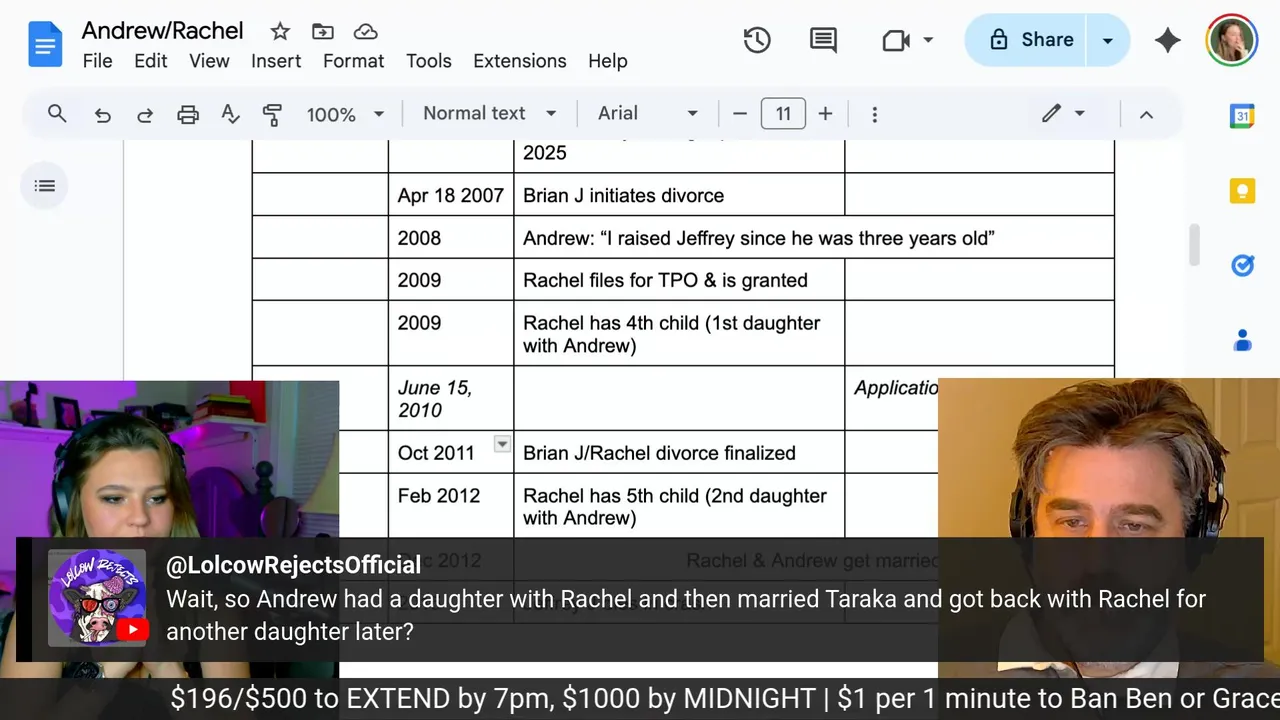Open the Normal text style dropdown
Viewport: 1280px width, 720px height.
(x=489, y=114)
